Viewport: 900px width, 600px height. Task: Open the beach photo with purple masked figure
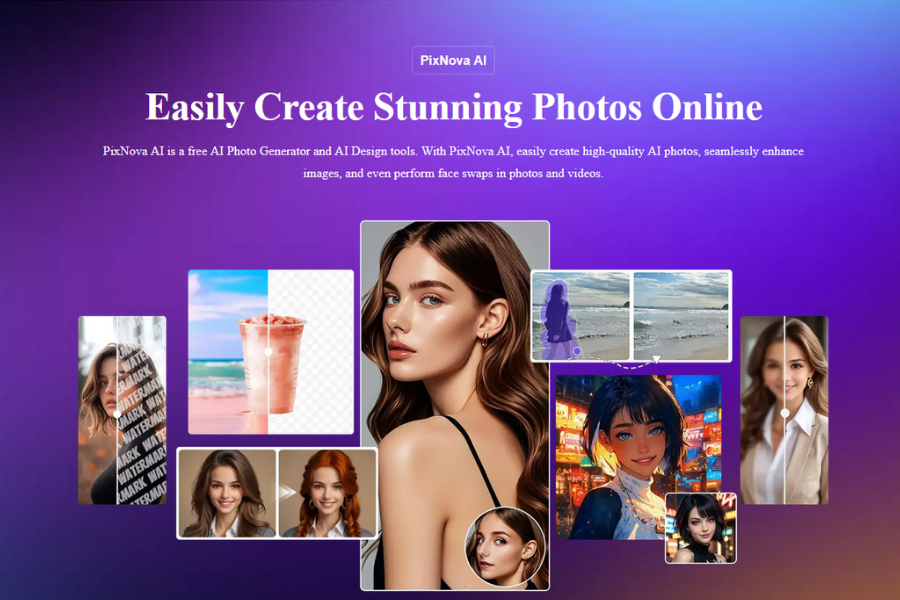click(581, 316)
